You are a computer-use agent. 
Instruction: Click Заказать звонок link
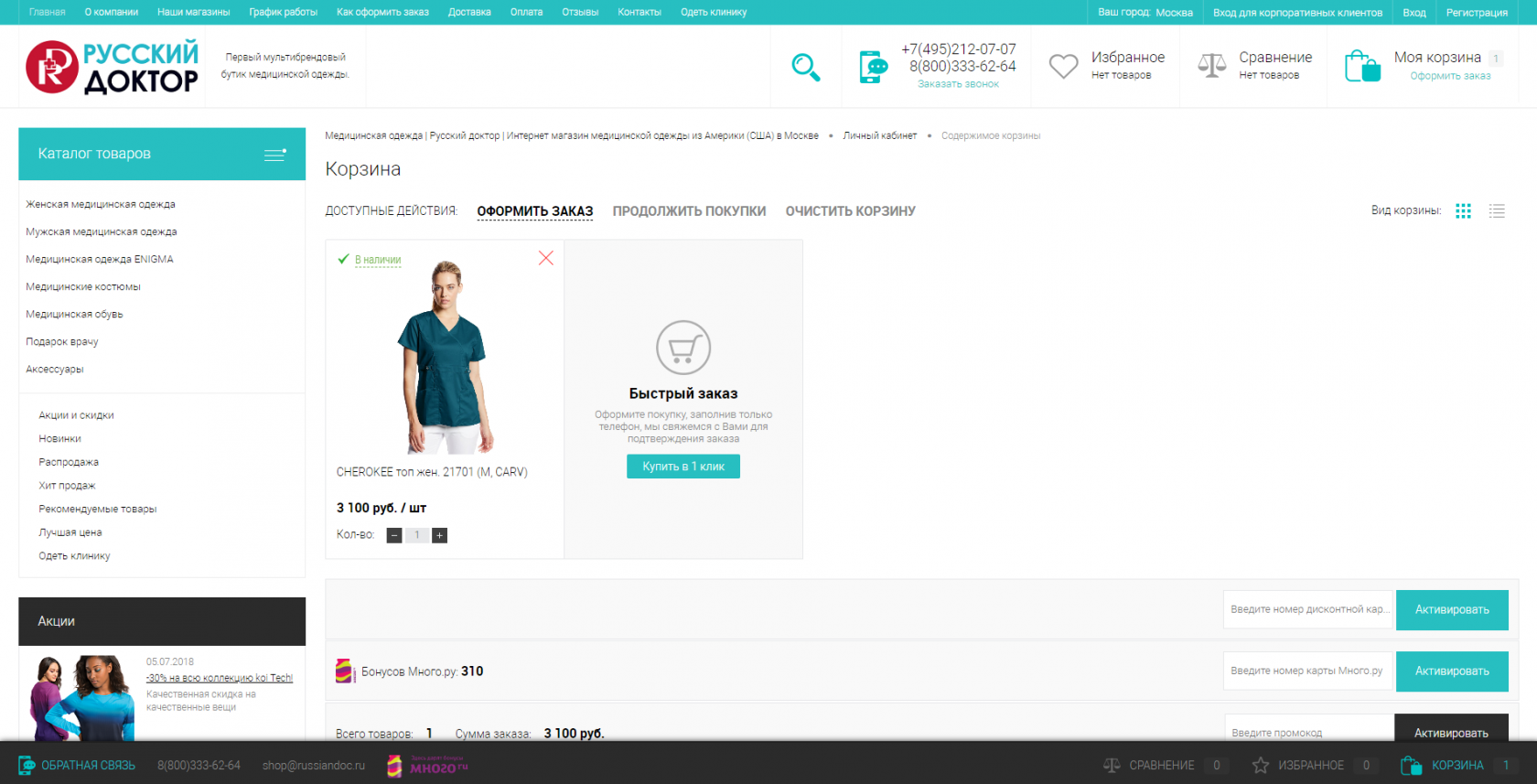pyautogui.click(x=958, y=84)
